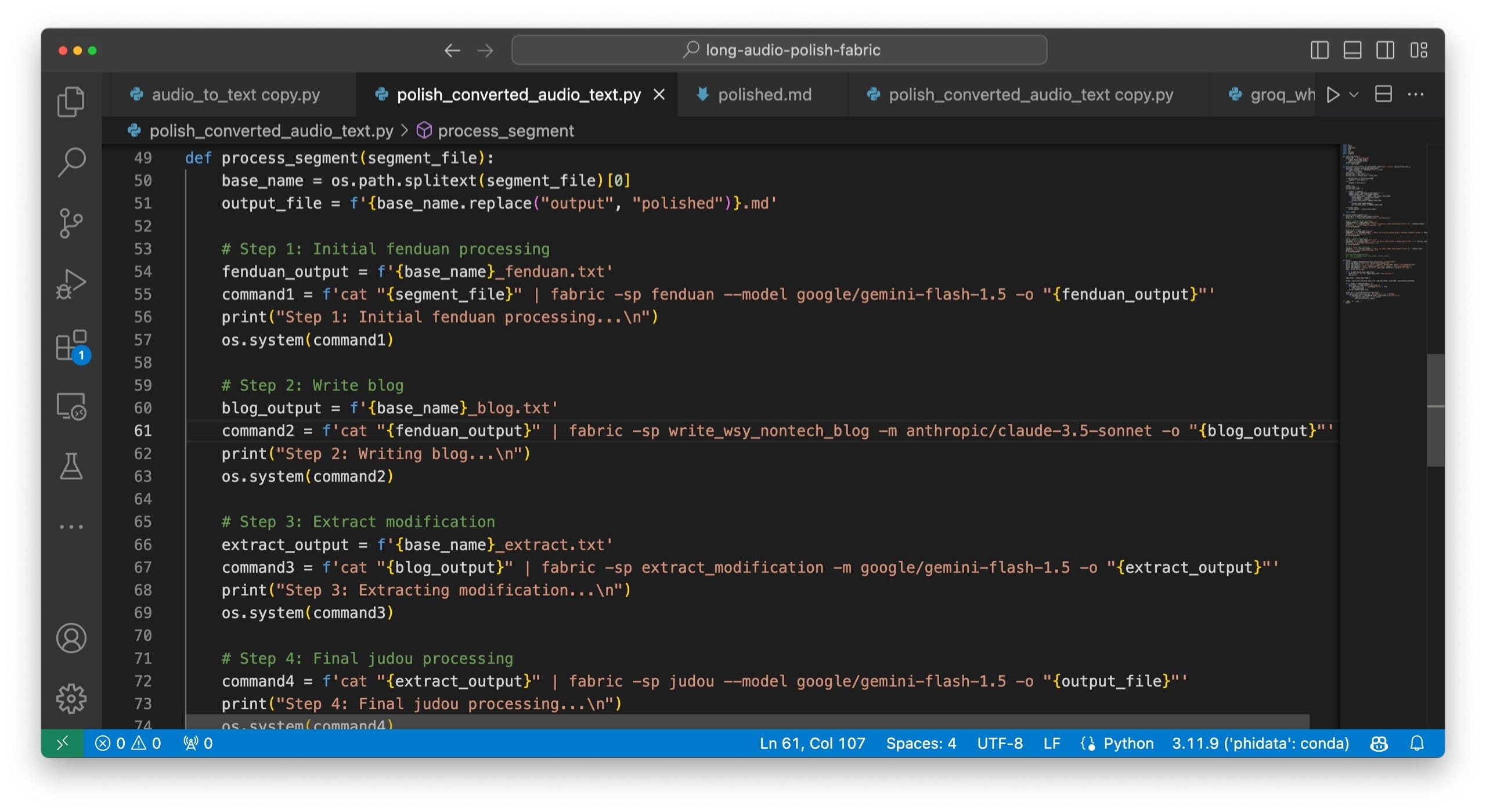Screen dimensions: 1486x812
Task: Close the polish_converted_audio_text.py tab
Action: click(659, 94)
